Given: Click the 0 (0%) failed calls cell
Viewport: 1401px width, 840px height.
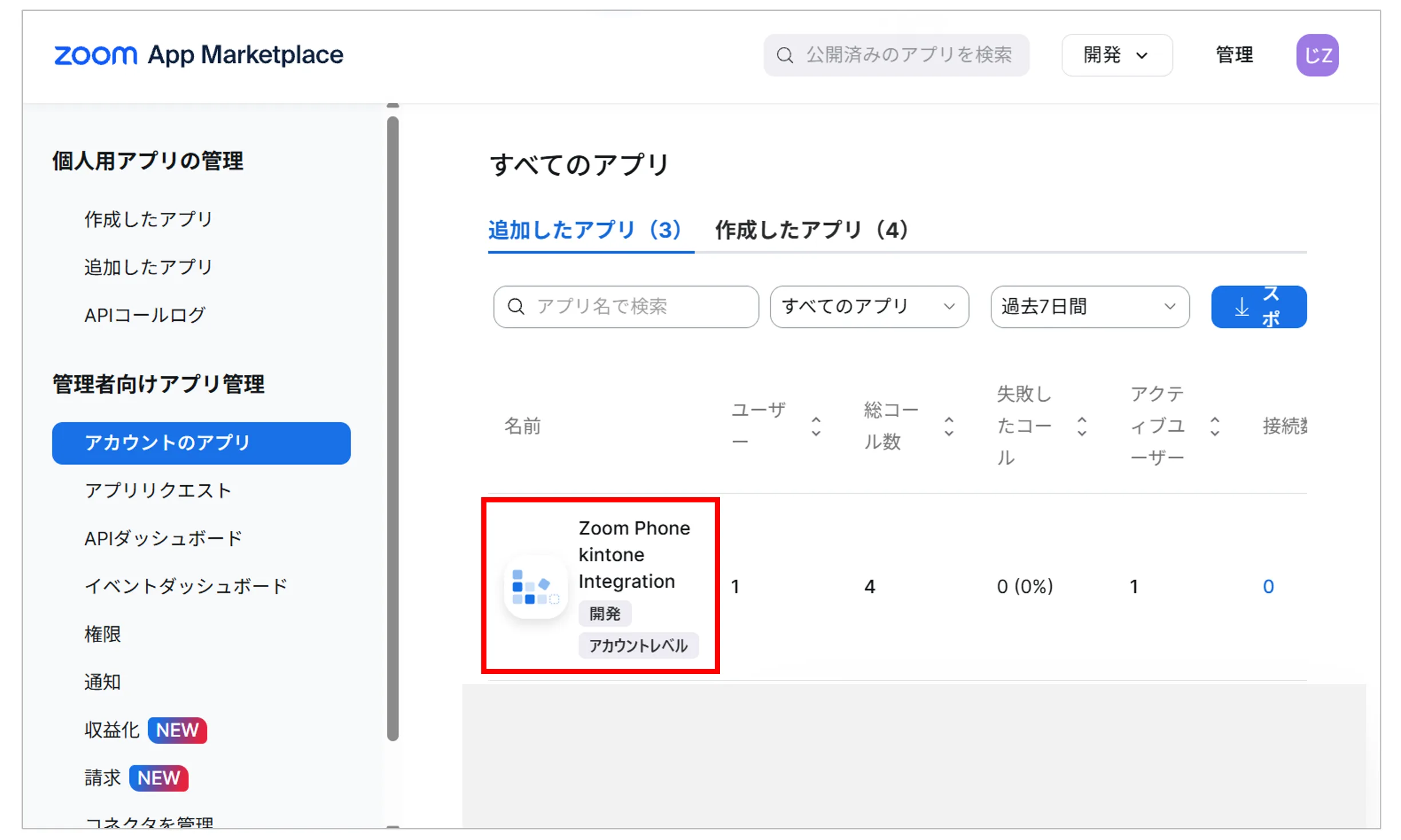Looking at the screenshot, I should (x=1024, y=587).
